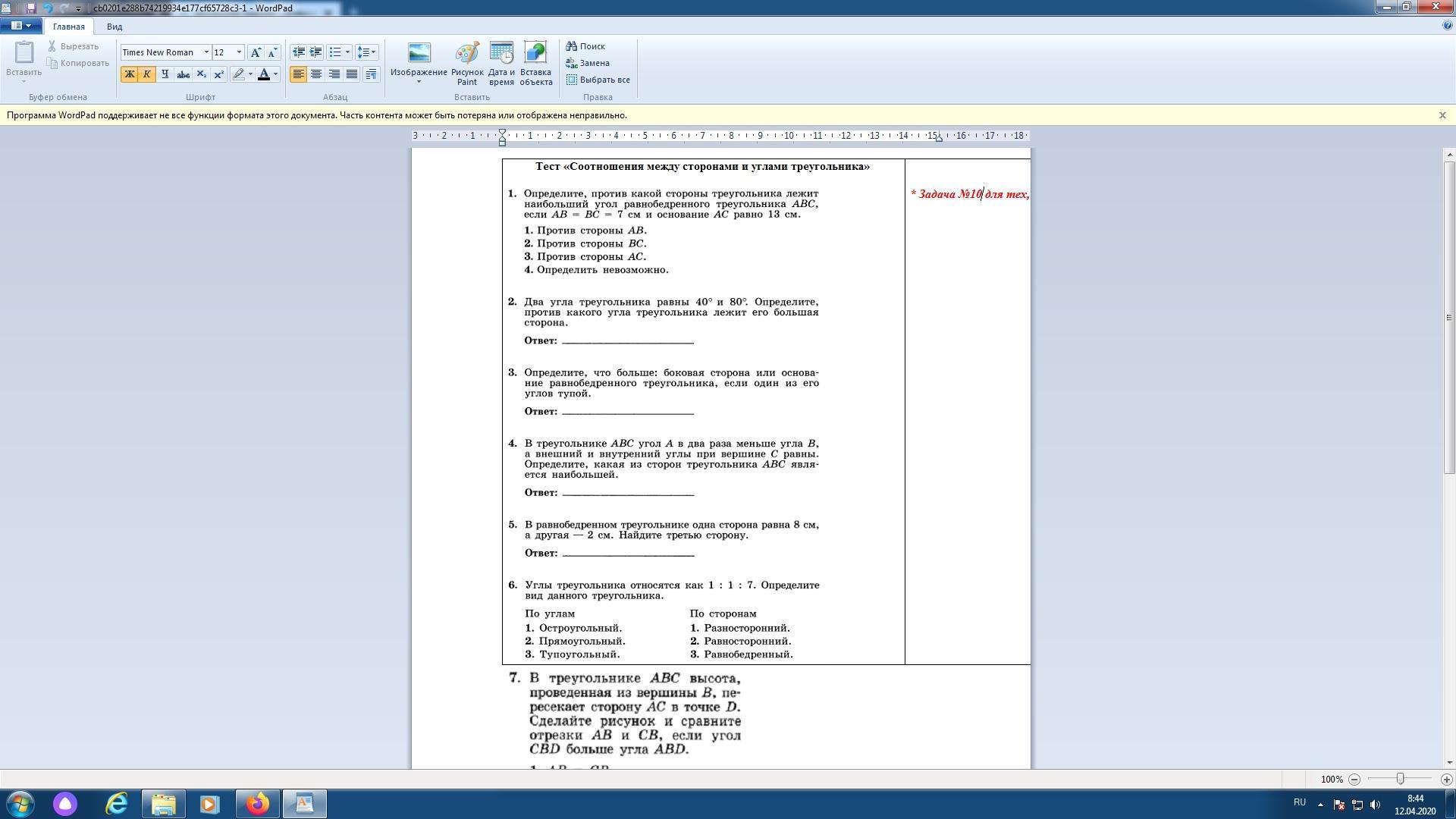Image resolution: width=1456 pixels, height=819 pixels.
Task: Increase paragraph indent
Action: (315, 52)
